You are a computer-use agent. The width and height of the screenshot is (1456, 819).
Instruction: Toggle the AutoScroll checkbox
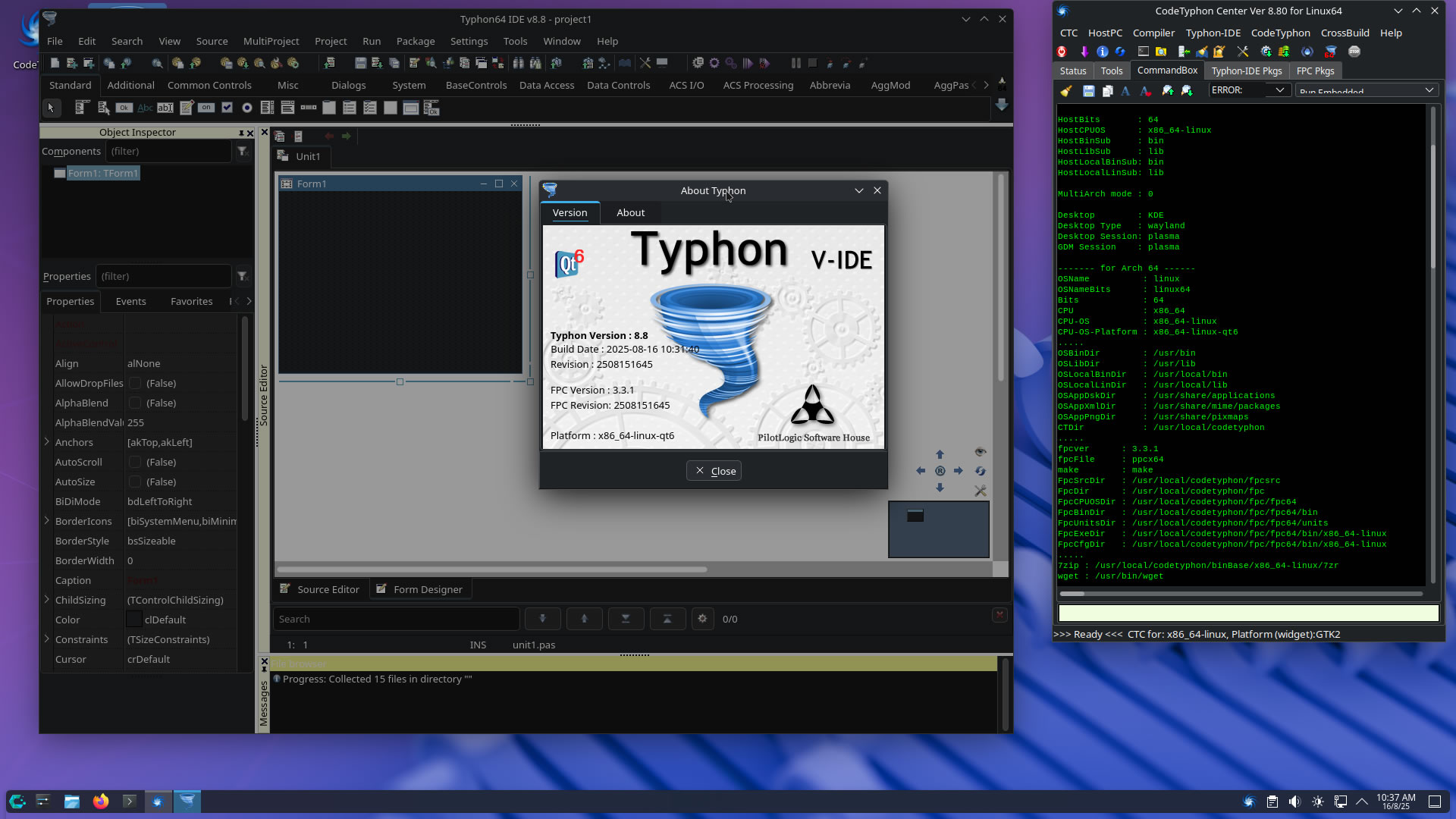point(135,462)
